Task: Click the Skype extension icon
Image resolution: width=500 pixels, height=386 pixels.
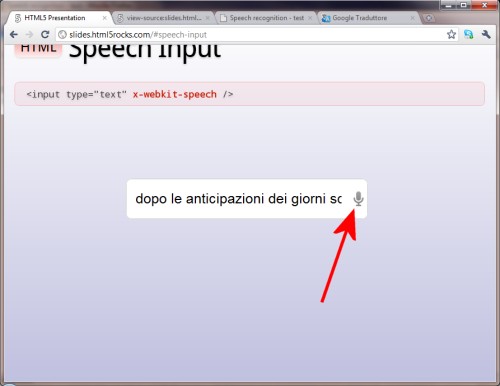Action: click(469, 34)
